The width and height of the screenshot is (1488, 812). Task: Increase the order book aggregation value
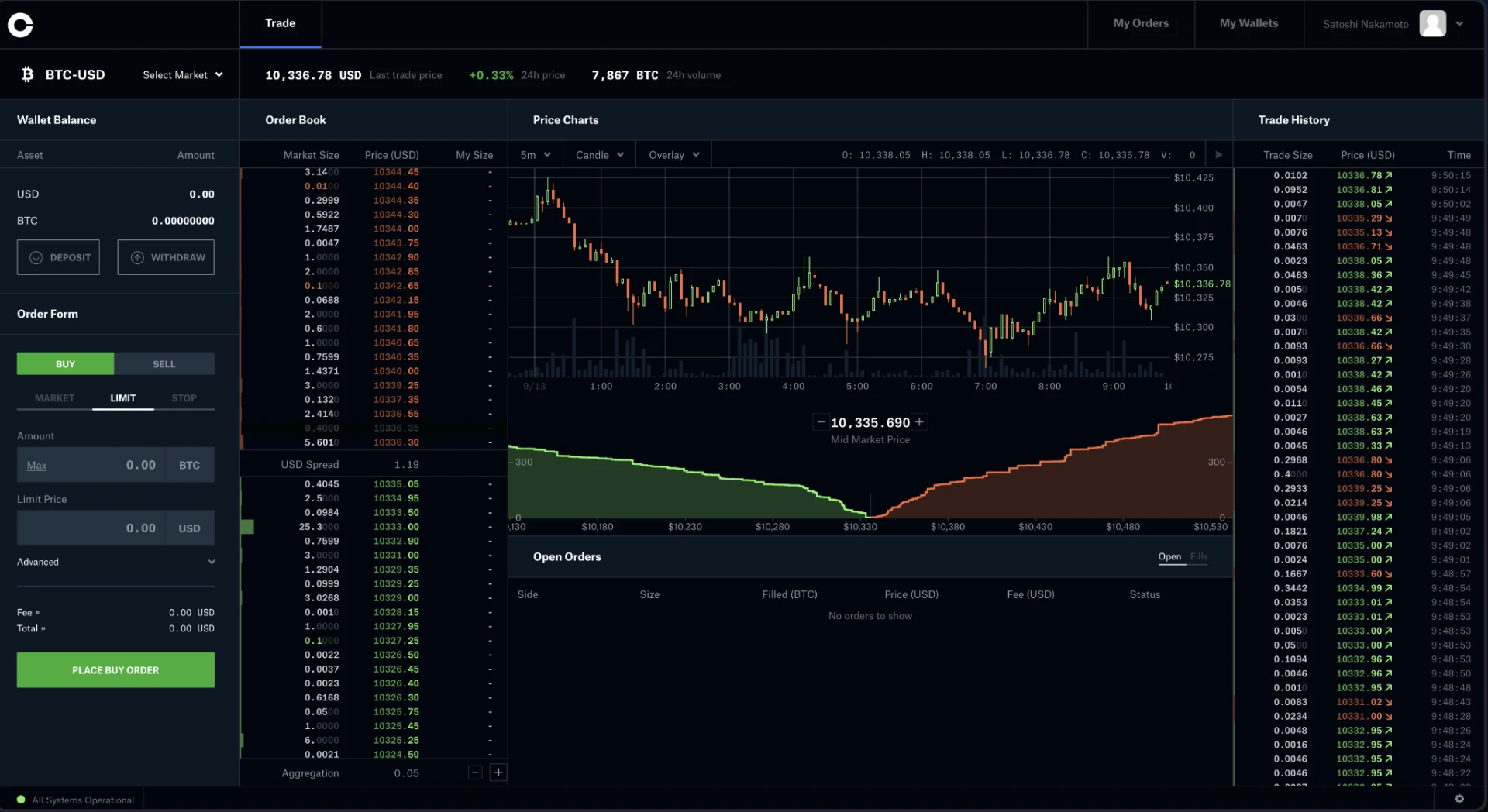point(498,772)
